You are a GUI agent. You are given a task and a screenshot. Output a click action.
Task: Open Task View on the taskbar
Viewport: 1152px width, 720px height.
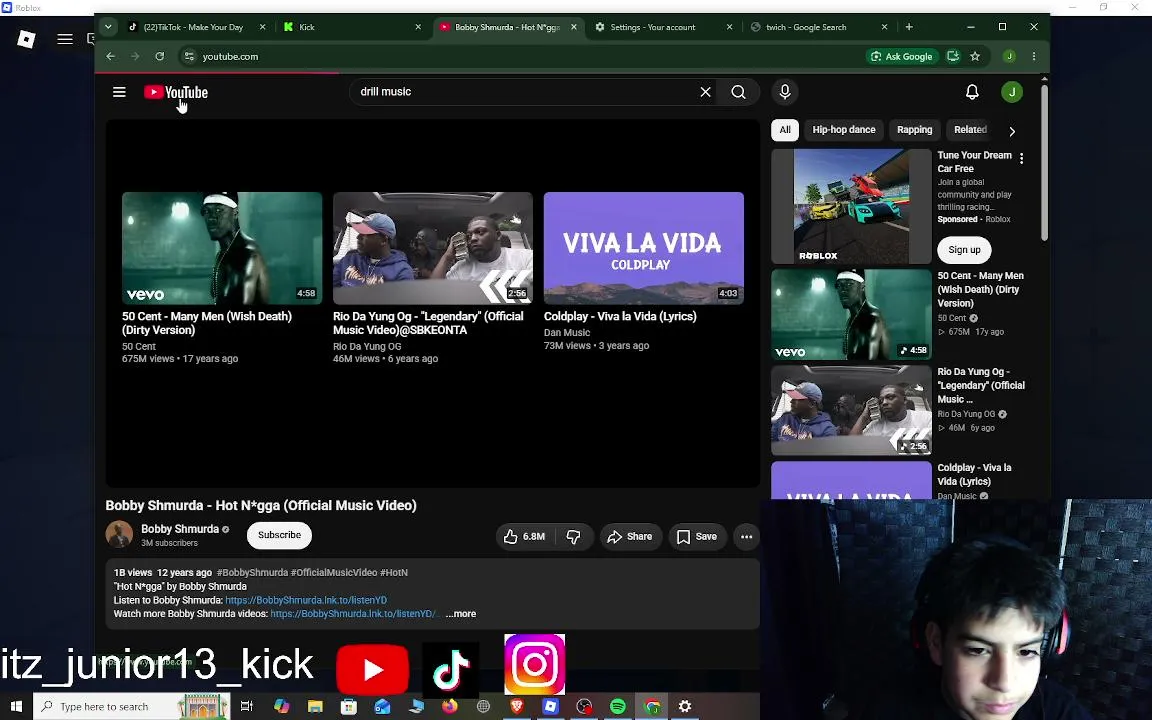point(247,706)
